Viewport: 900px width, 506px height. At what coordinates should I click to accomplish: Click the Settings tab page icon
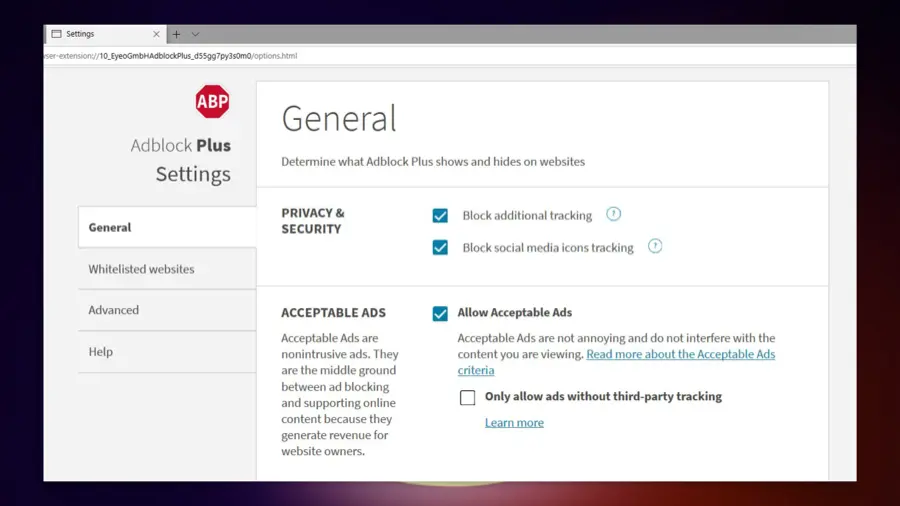(56, 34)
